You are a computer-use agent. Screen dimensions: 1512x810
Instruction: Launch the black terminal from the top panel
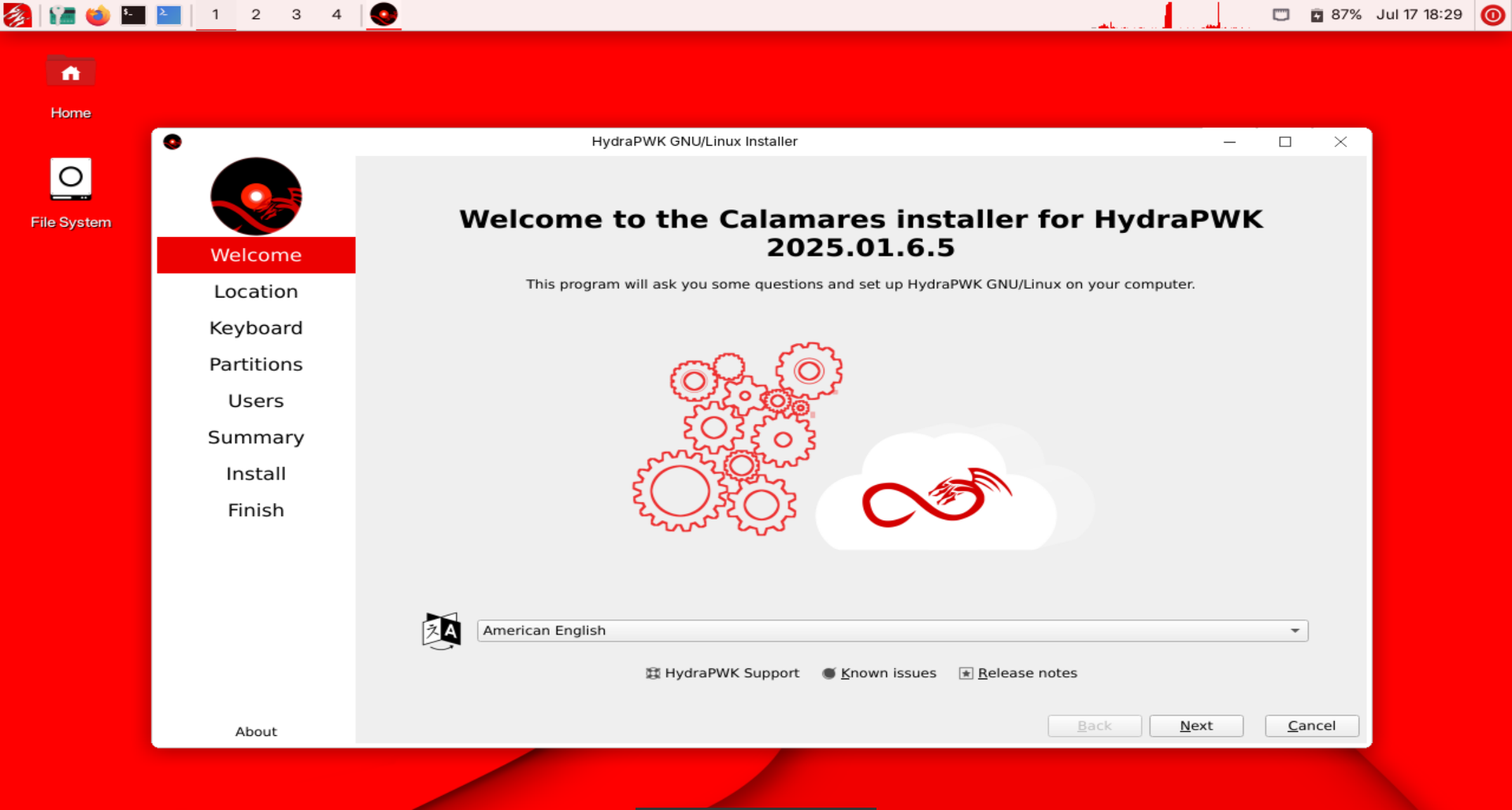coord(132,14)
